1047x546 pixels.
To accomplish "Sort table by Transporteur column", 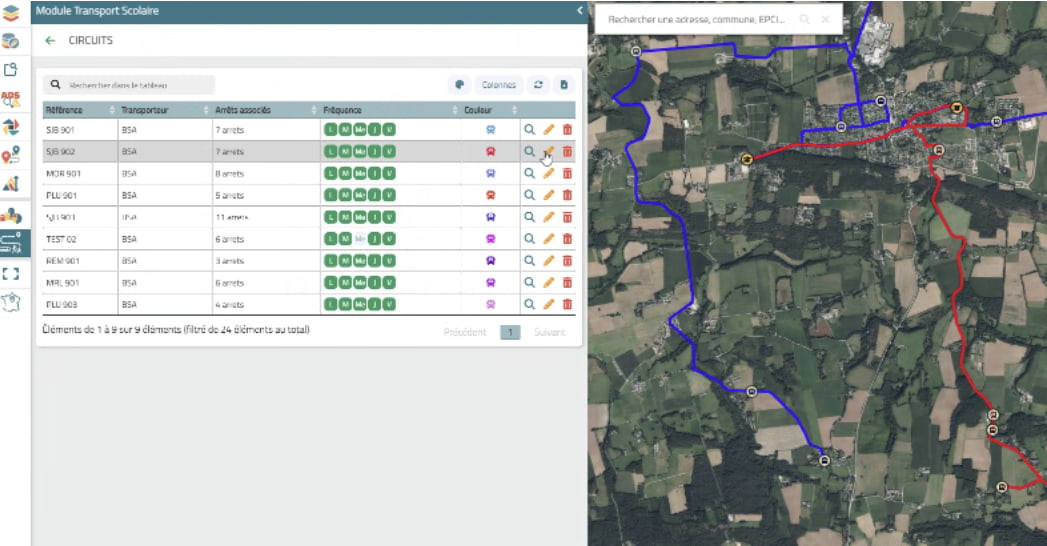I will (x=162, y=110).
